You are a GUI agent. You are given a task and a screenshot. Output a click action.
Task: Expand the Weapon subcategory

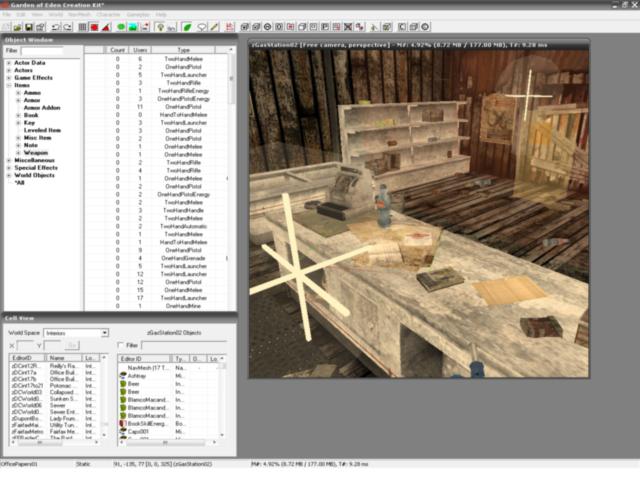click(18, 153)
